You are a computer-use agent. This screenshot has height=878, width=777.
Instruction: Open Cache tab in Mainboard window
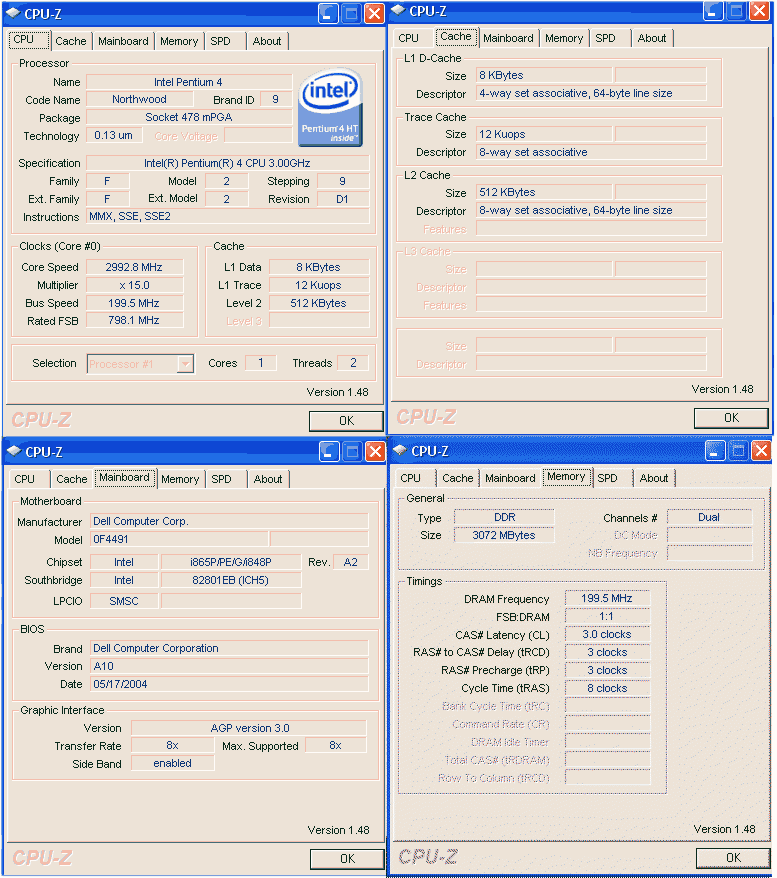[x=72, y=479]
